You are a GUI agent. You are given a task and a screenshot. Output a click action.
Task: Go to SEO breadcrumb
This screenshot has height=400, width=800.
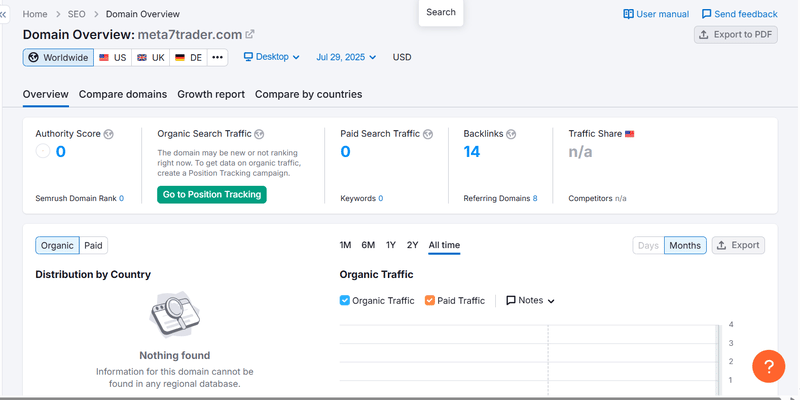tap(77, 14)
